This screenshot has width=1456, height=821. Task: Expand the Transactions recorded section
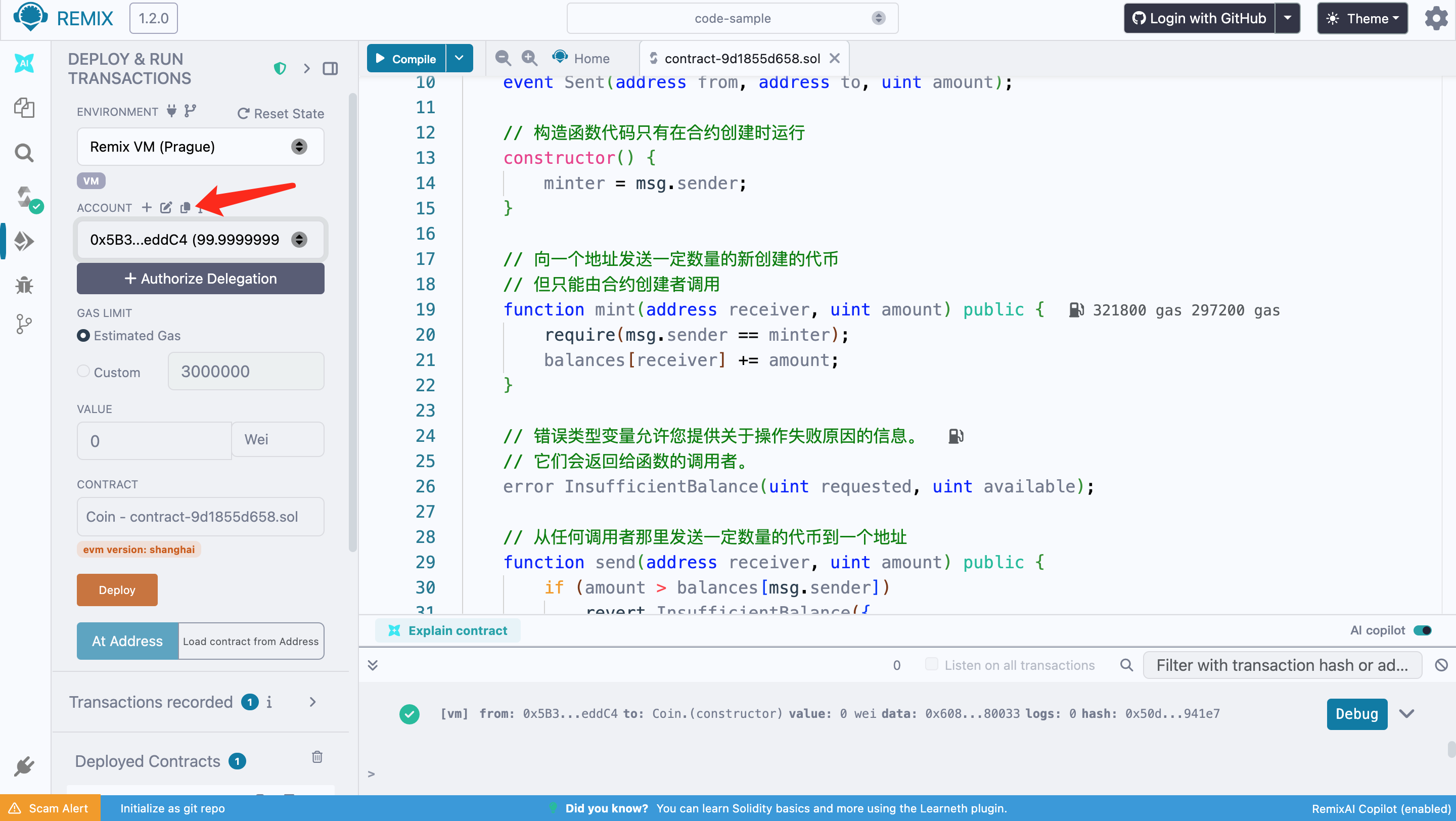(312, 702)
